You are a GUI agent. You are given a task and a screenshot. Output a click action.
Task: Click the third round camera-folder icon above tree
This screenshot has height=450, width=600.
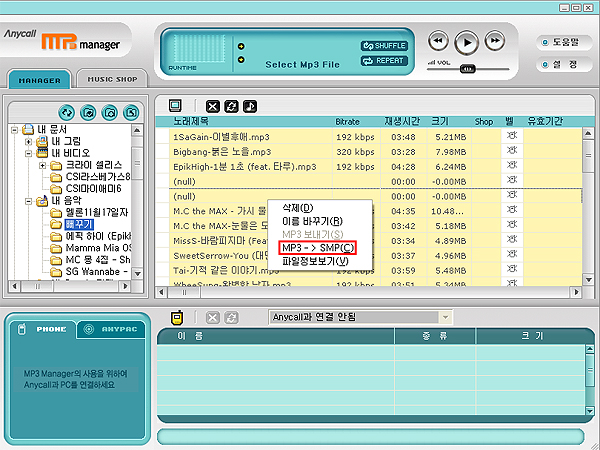[x=109, y=112]
